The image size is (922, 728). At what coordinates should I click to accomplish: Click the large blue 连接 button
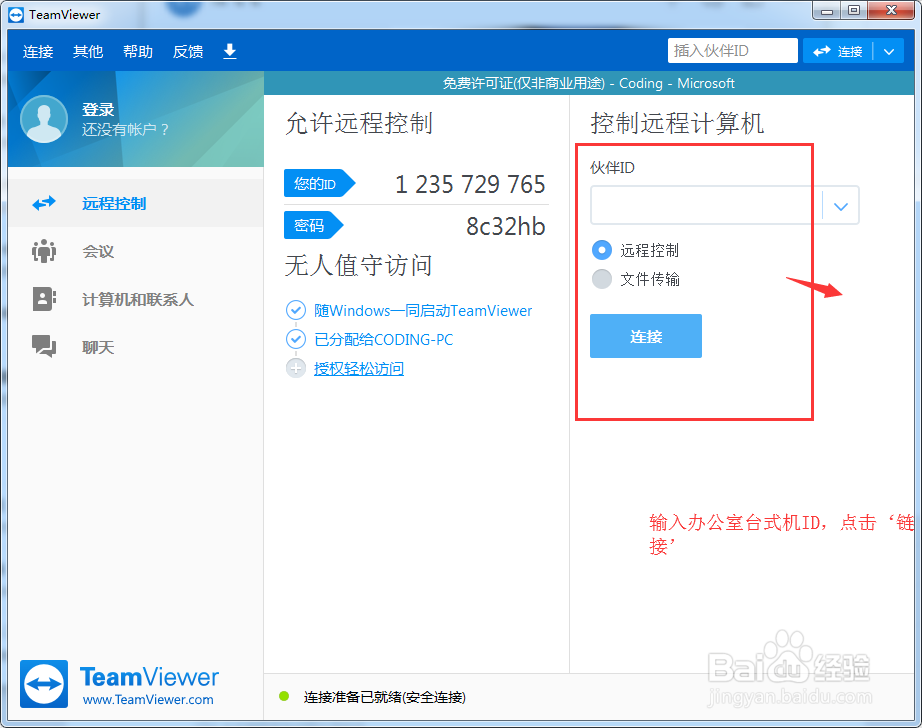coord(646,336)
